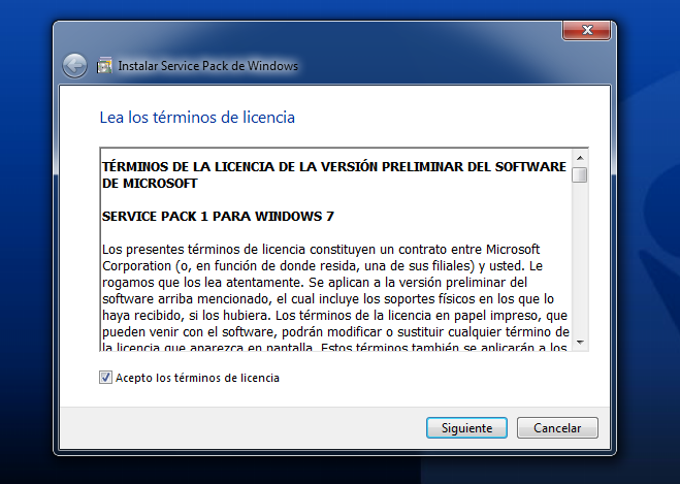Click the license text scrollbar down arrow
Viewport: 680px width, 484px height.
[x=580, y=342]
